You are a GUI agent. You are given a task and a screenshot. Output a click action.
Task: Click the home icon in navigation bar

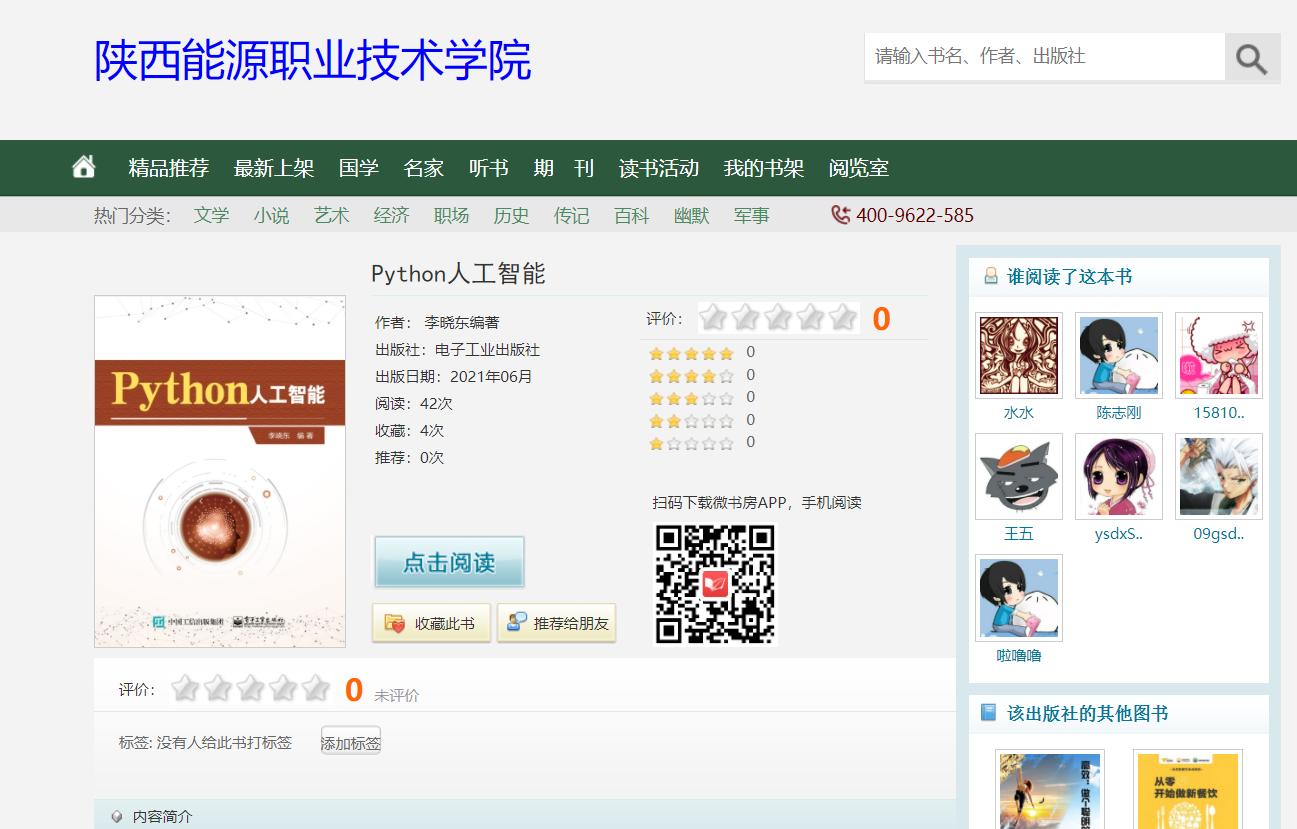coord(84,167)
